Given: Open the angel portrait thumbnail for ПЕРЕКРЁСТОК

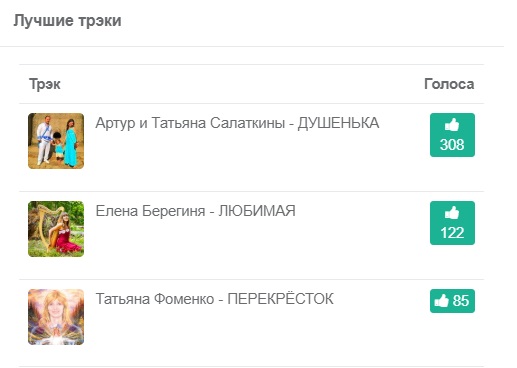Looking at the screenshot, I should coord(56,317).
